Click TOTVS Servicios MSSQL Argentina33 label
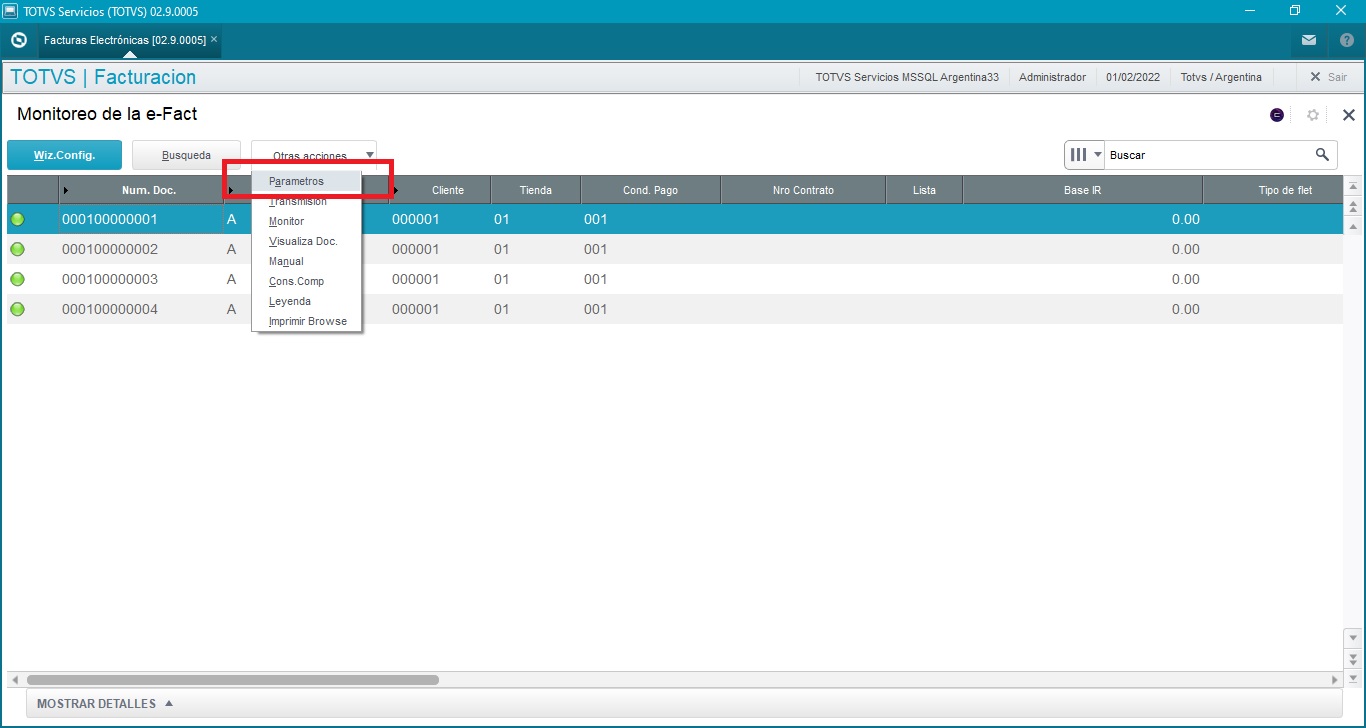Screen dimensions: 1366x728 click(x=907, y=77)
